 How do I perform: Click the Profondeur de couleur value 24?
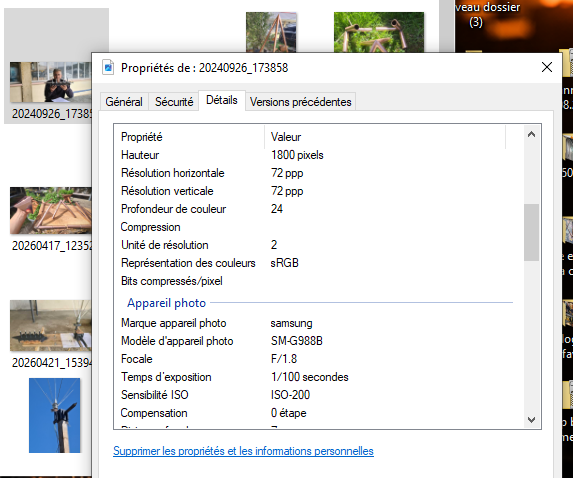(x=277, y=209)
